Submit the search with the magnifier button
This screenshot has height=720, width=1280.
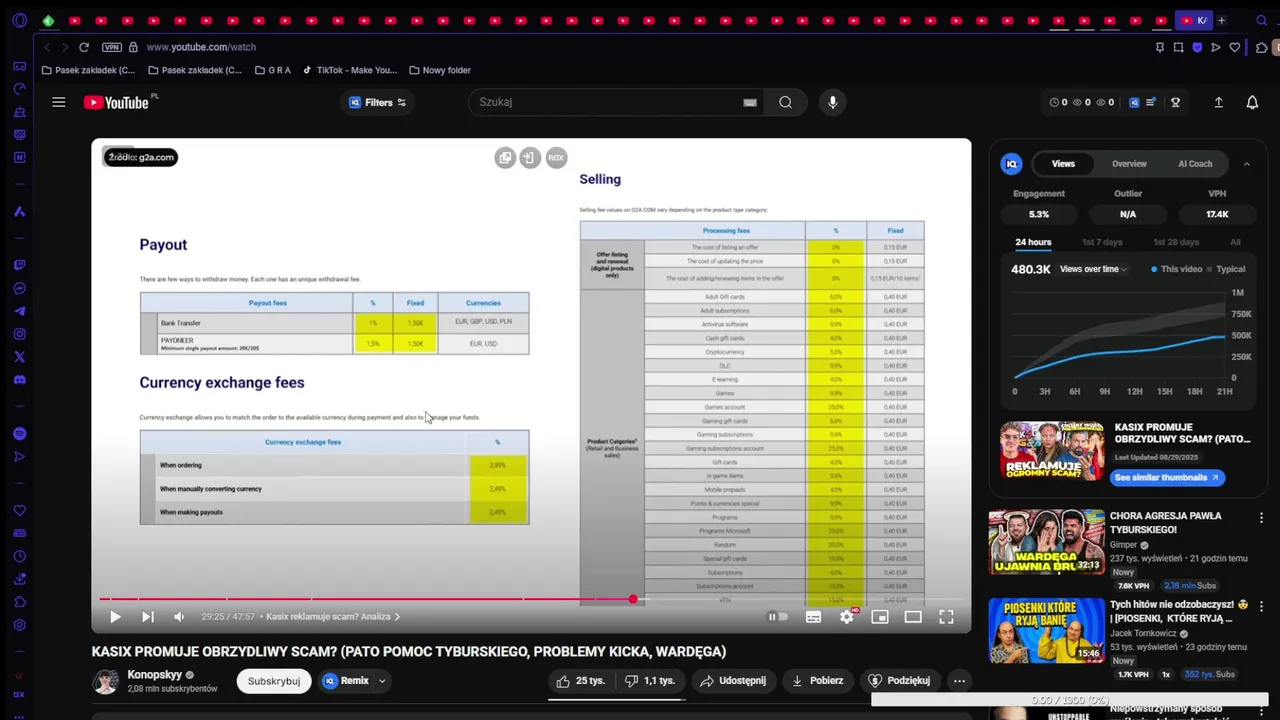tap(785, 102)
